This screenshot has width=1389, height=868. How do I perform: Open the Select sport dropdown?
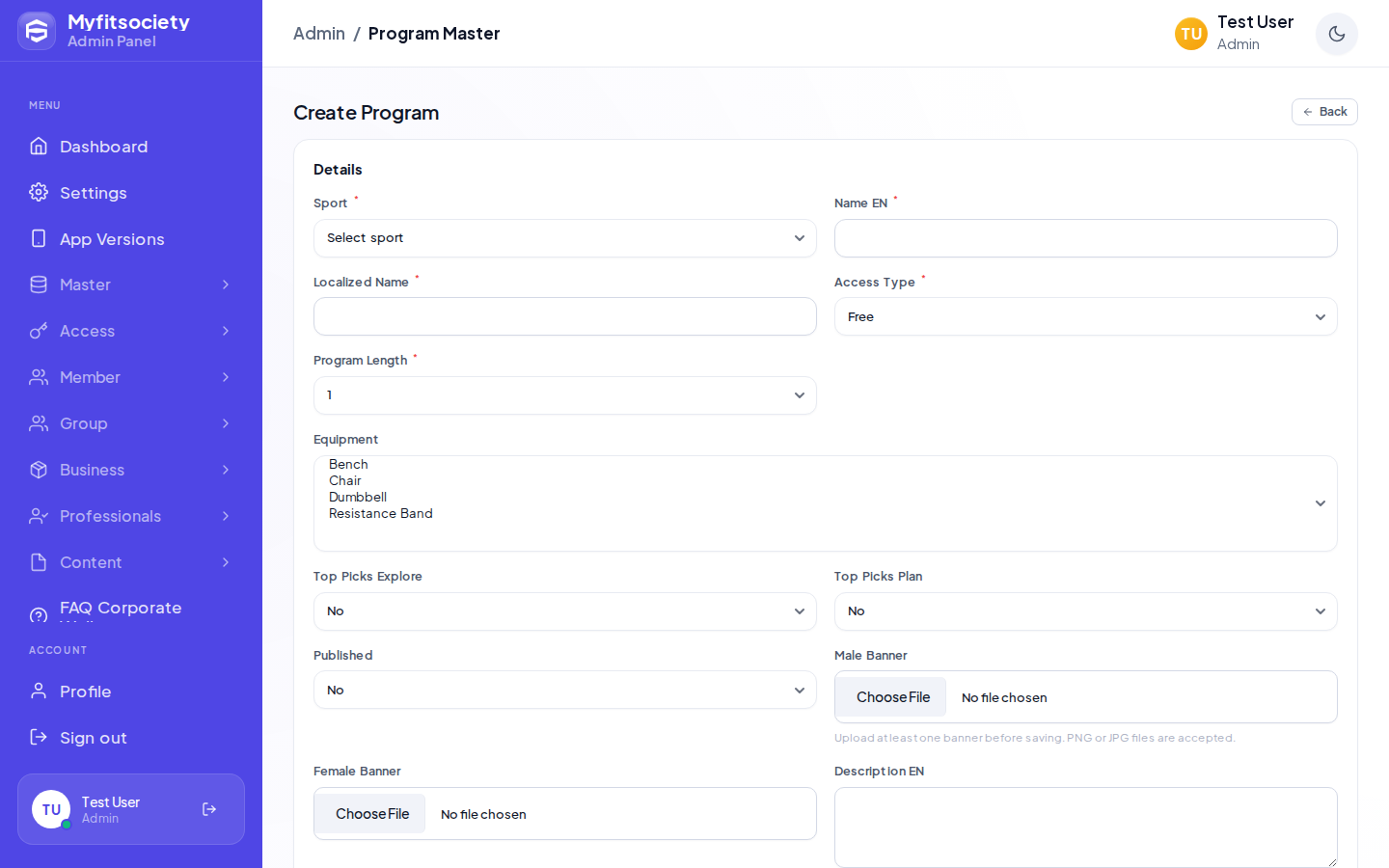565,238
